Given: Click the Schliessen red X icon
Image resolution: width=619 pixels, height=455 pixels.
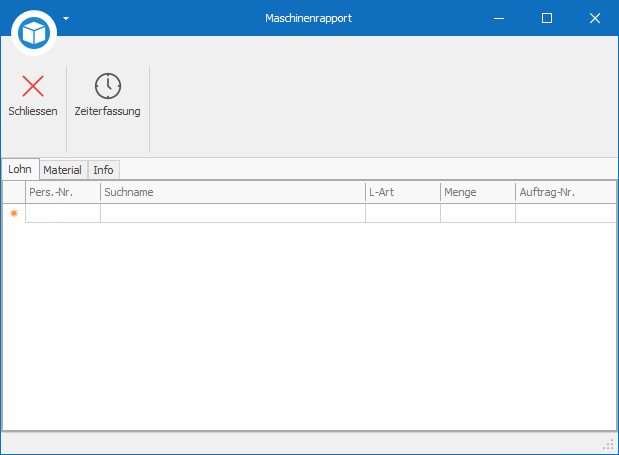Looking at the screenshot, I should 33,86.
